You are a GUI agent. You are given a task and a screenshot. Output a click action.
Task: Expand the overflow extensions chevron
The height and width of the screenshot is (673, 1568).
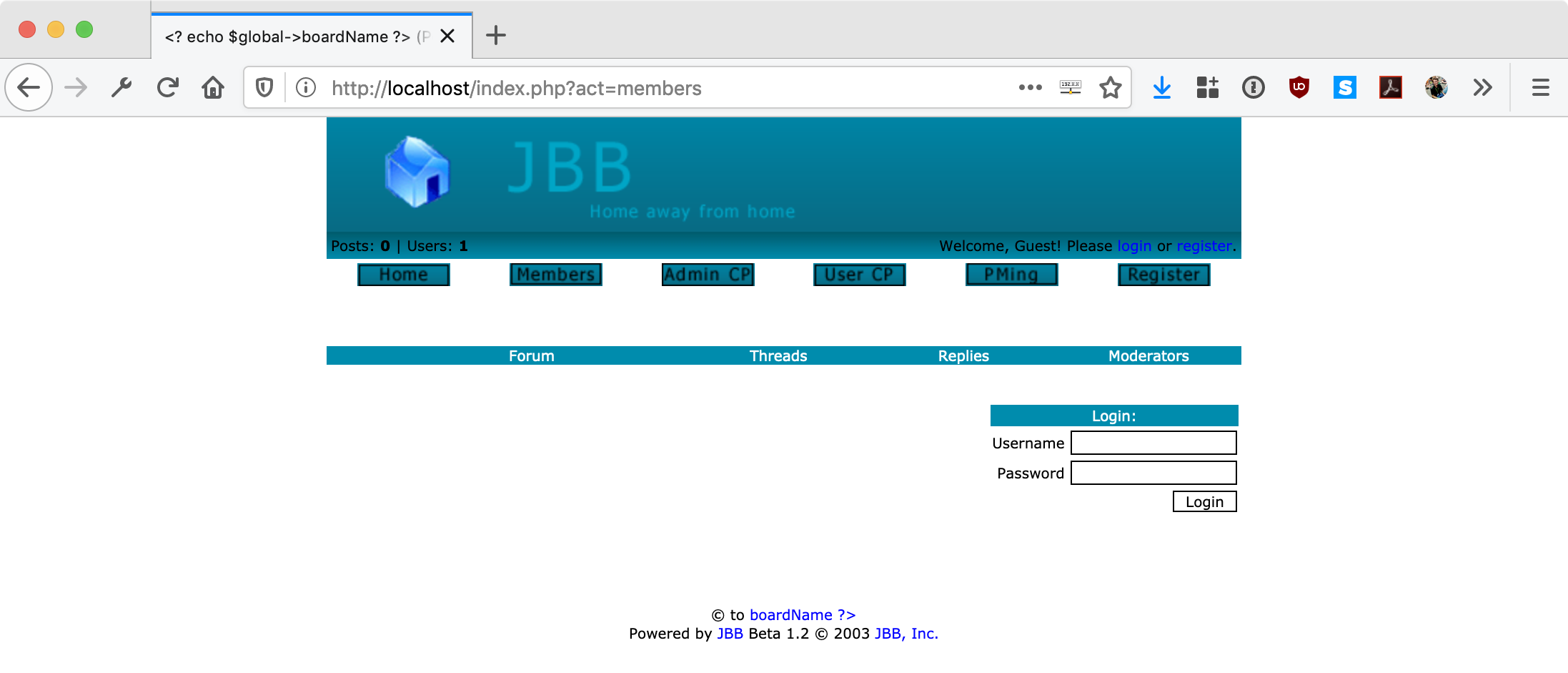click(1482, 88)
